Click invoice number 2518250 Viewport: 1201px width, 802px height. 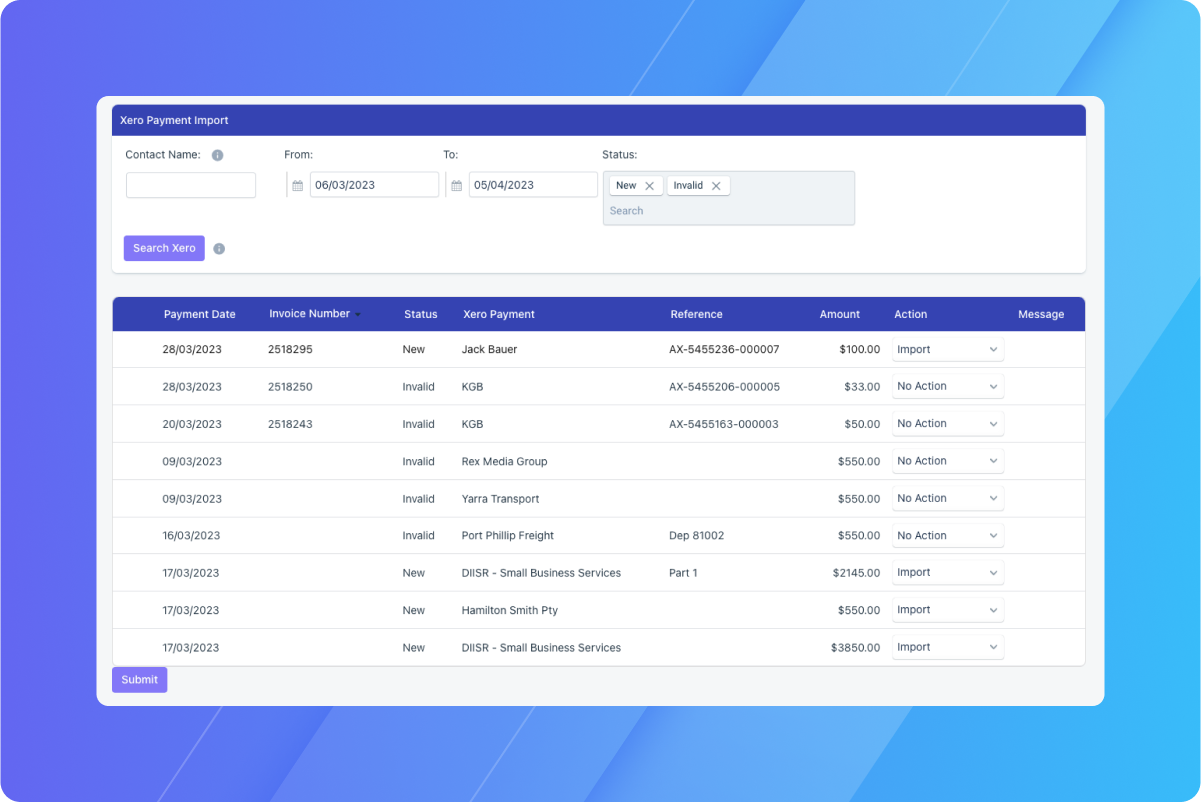coord(290,387)
